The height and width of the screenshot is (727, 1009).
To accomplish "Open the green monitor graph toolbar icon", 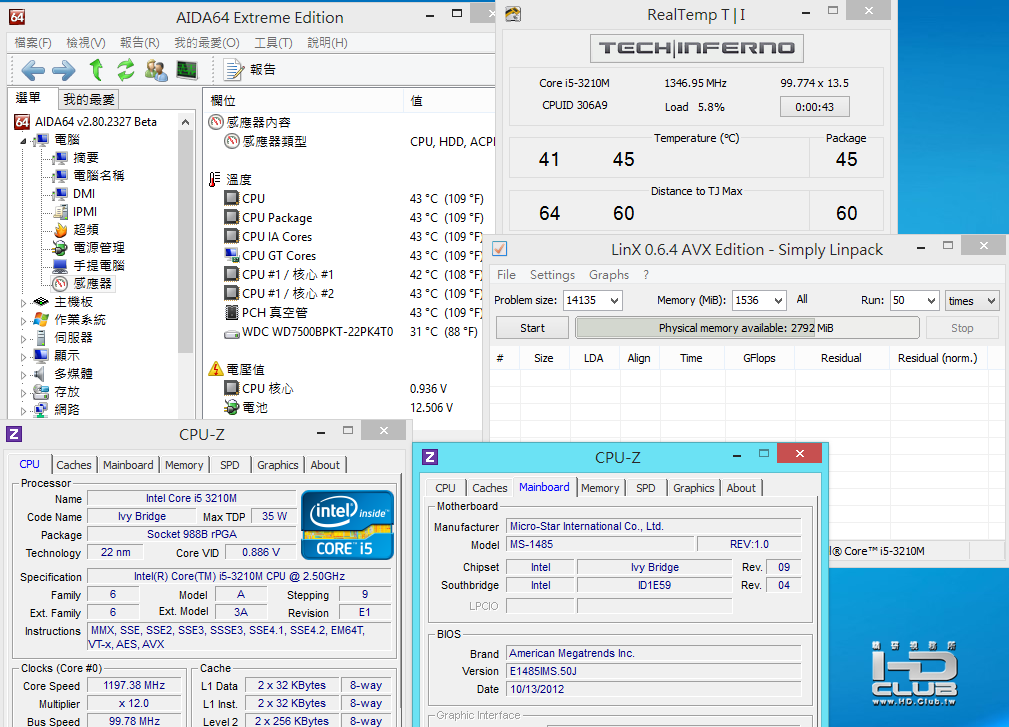I will pos(187,70).
